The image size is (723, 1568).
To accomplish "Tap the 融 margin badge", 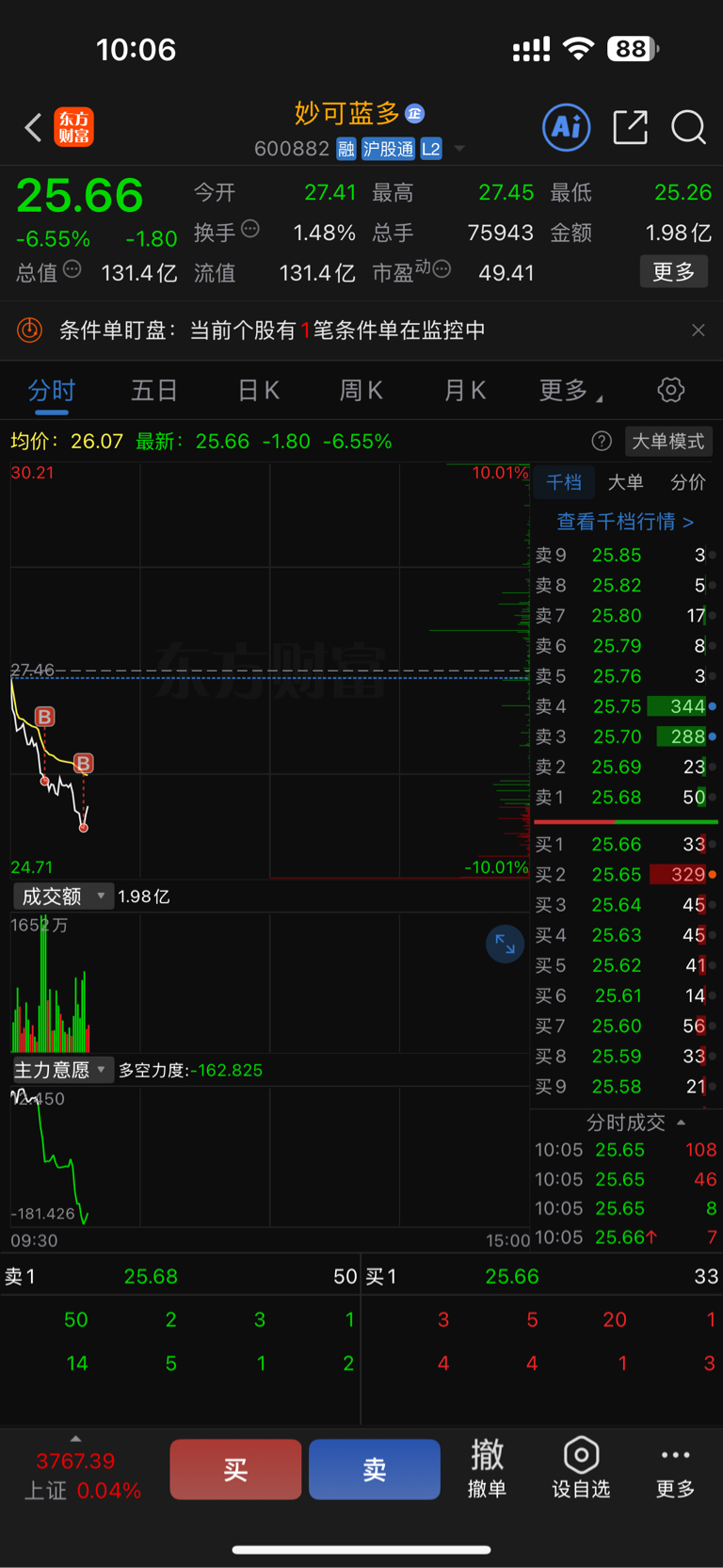I will [346, 149].
